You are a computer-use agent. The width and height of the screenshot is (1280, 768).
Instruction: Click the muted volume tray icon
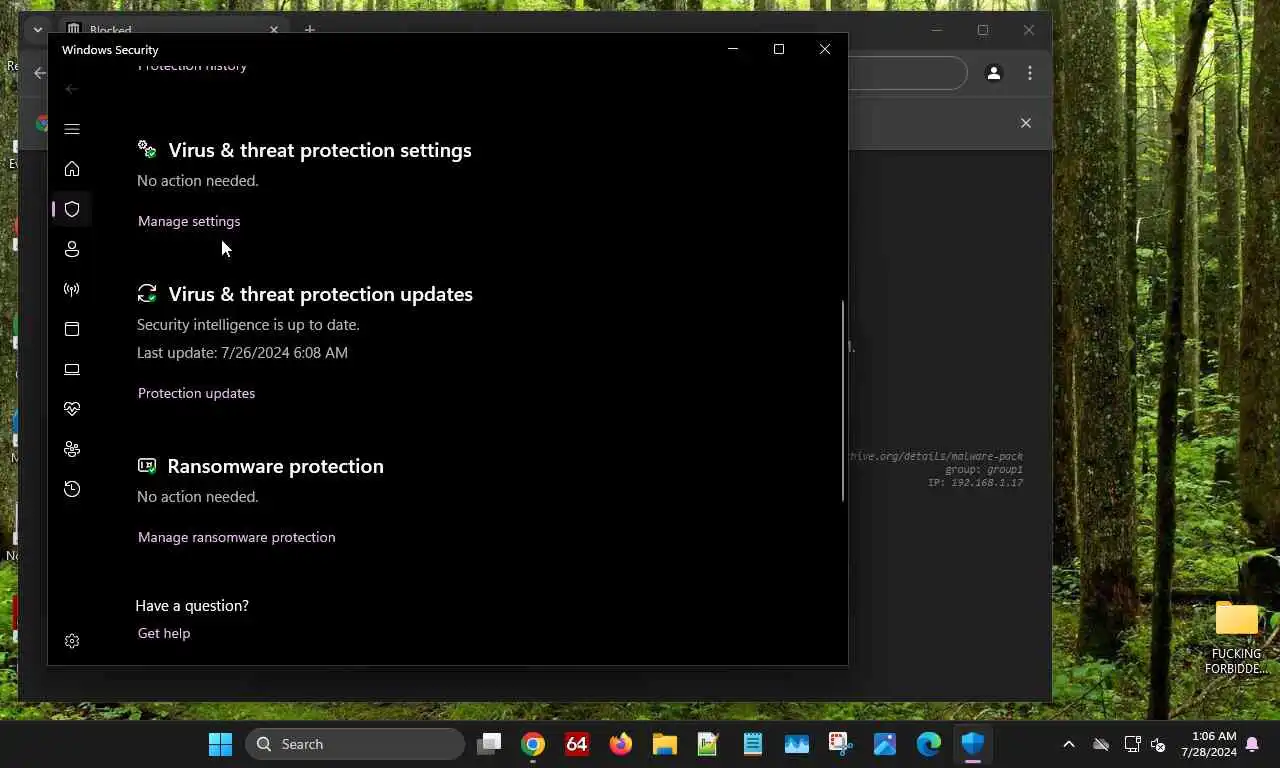1158,744
